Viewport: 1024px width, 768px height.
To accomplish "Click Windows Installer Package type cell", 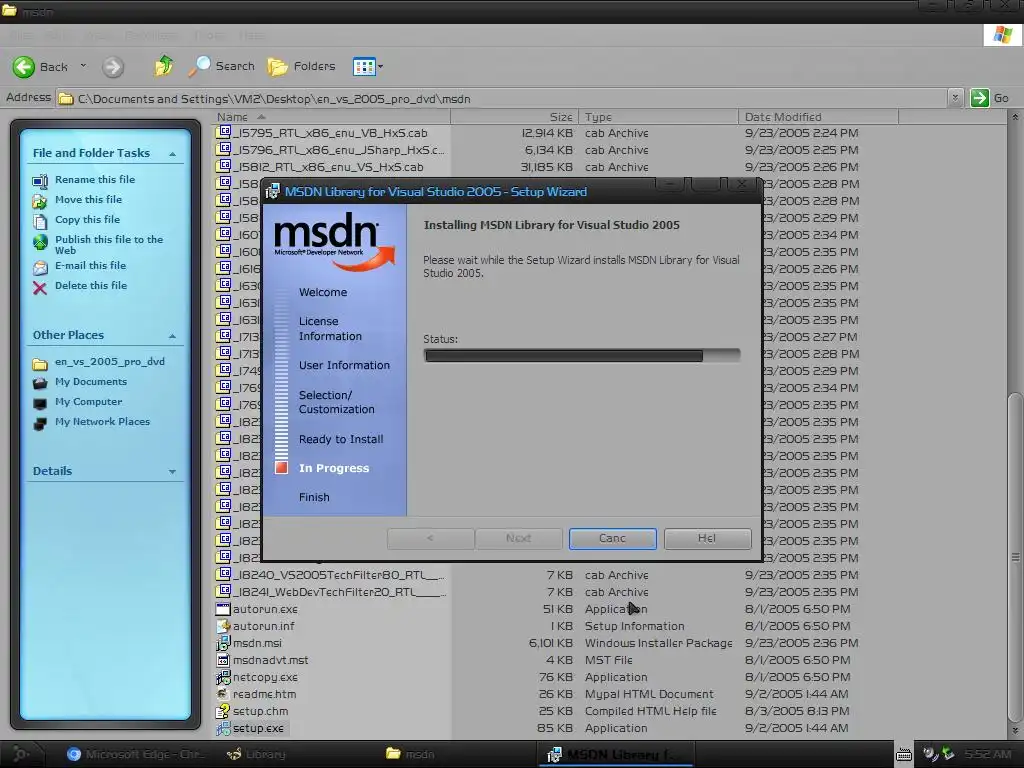I will pos(658,643).
